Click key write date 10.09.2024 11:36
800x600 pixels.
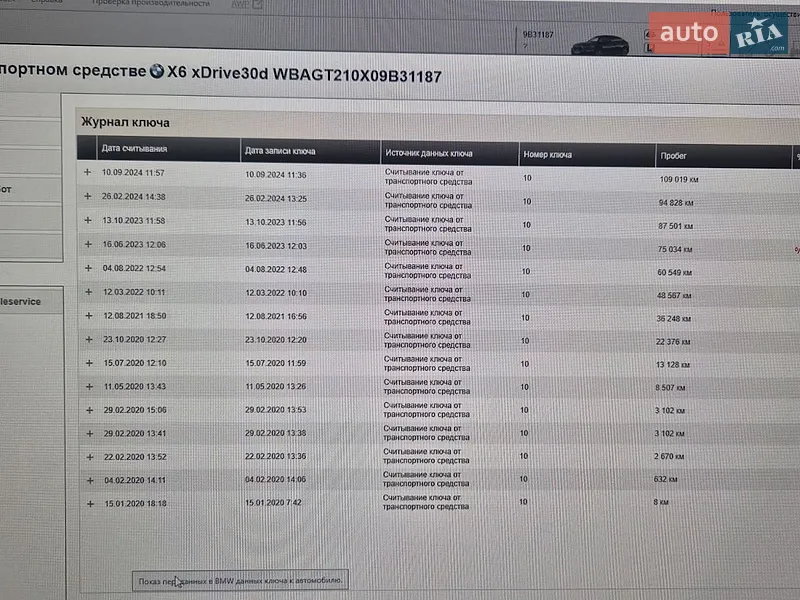click(276, 175)
